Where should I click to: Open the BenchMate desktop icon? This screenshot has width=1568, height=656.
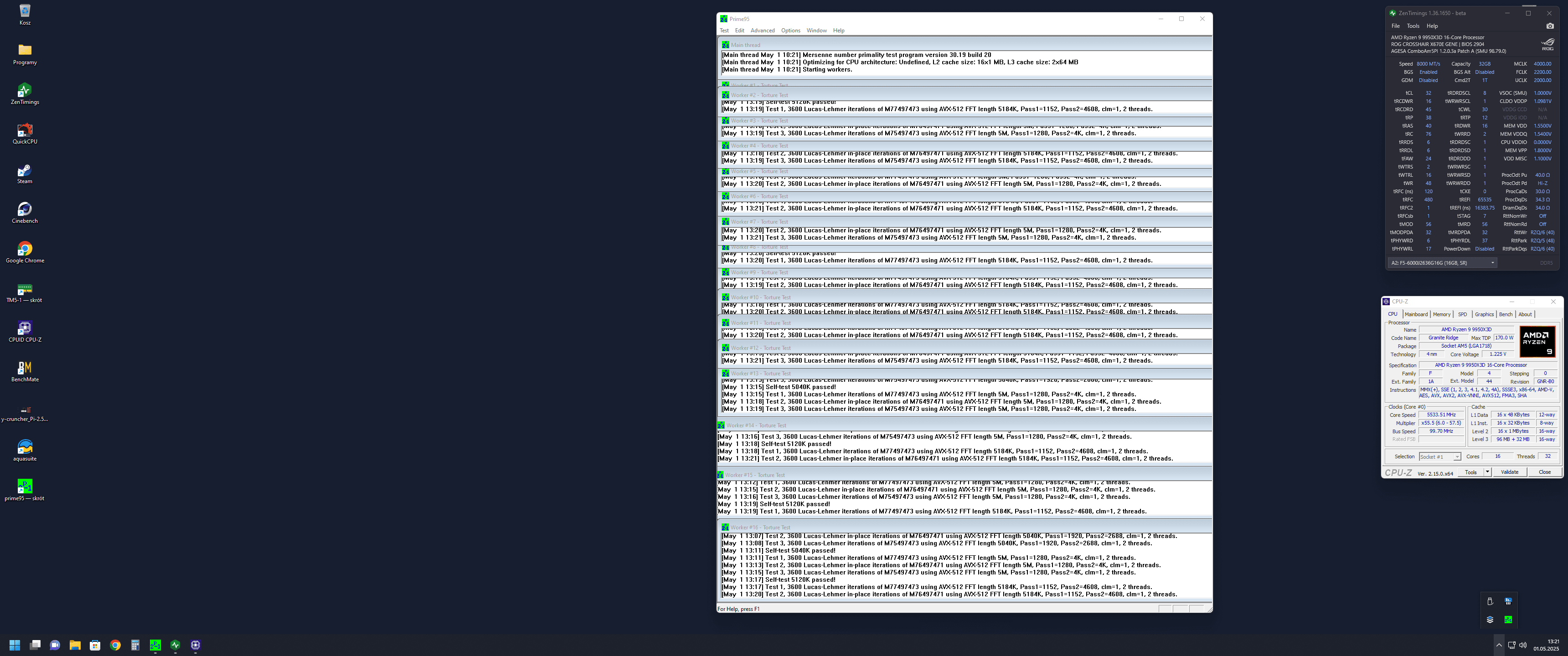pos(24,368)
